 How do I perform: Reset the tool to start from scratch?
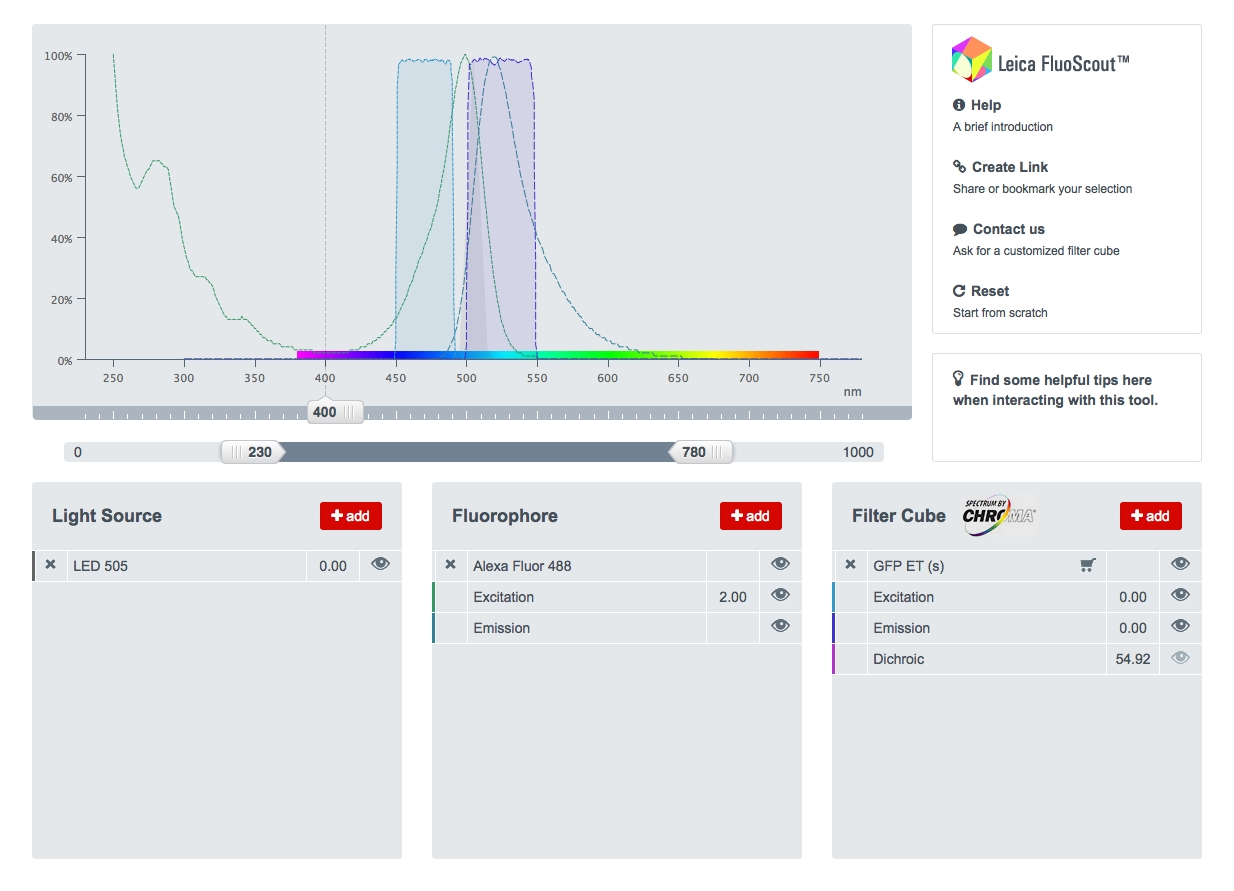pyautogui.click(x=989, y=291)
